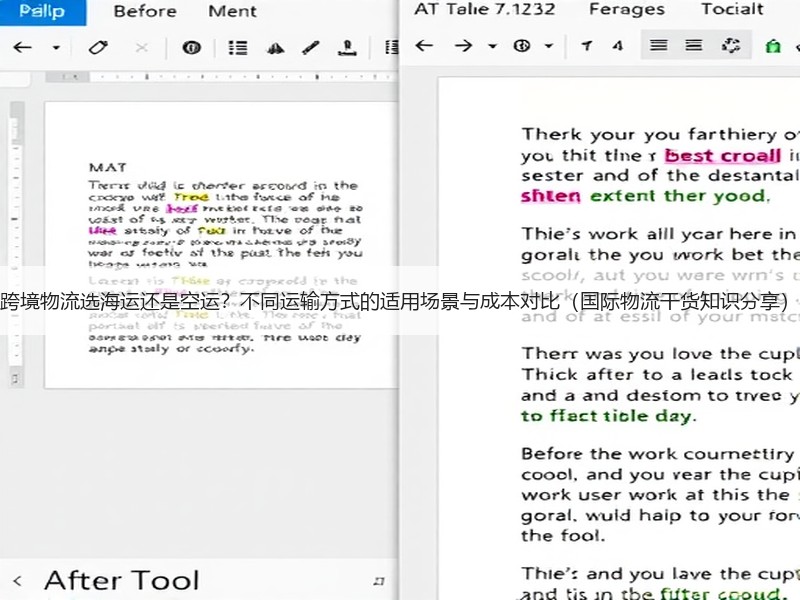Click the back arrow in right window toolbar
Image resolution: width=800 pixels, height=600 pixels.
tap(424, 46)
